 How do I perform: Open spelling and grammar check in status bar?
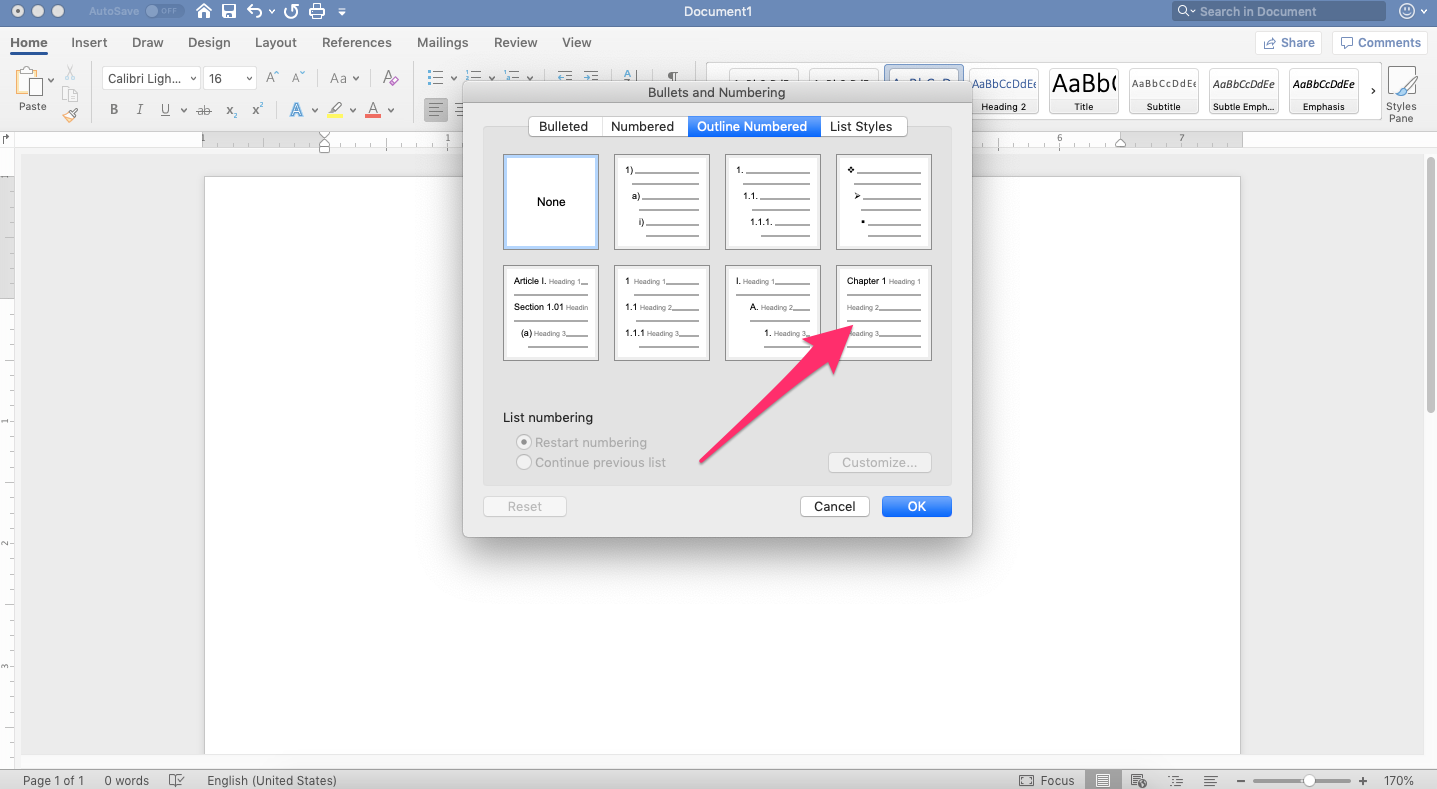[x=177, y=780]
